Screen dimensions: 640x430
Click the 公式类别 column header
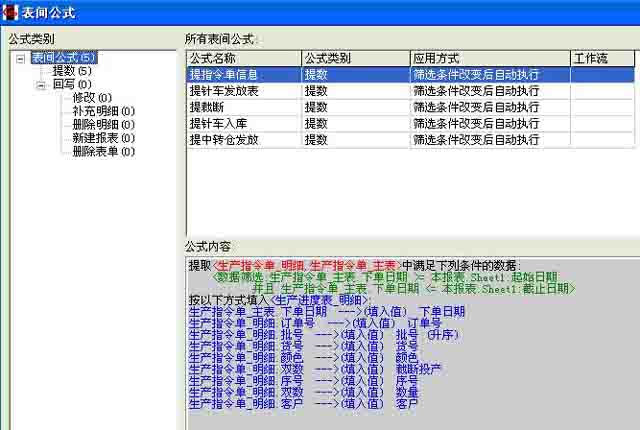tap(354, 58)
